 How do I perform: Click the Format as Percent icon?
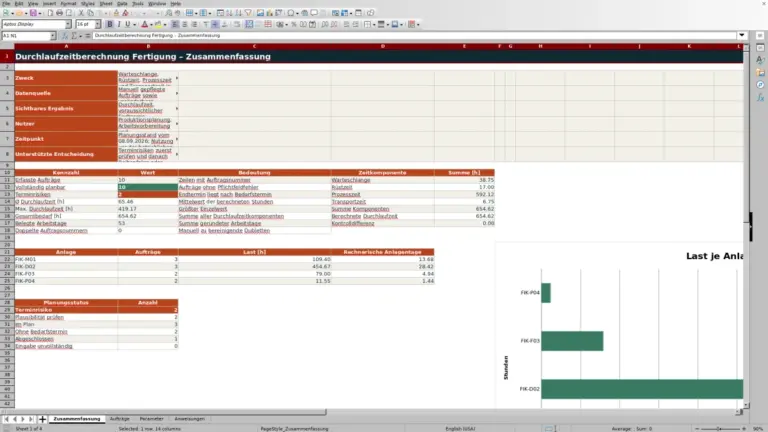click(294, 24)
